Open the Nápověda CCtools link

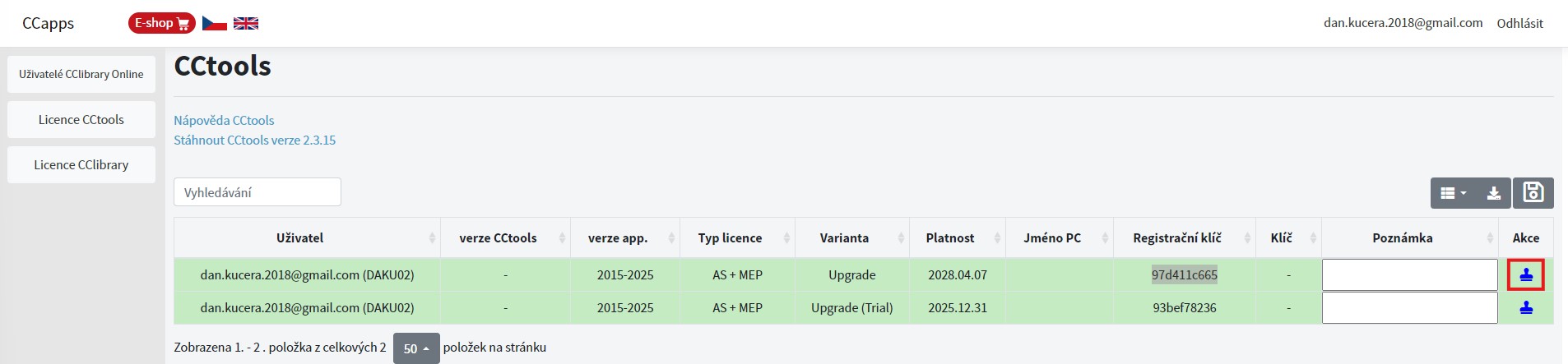224,120
